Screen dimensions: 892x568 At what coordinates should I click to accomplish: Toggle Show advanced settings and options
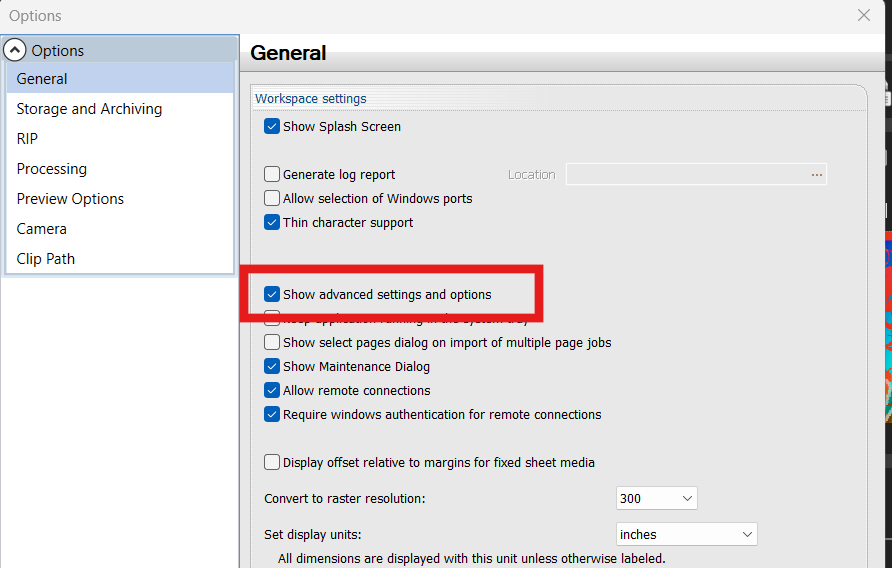click(x=272, y=294)
